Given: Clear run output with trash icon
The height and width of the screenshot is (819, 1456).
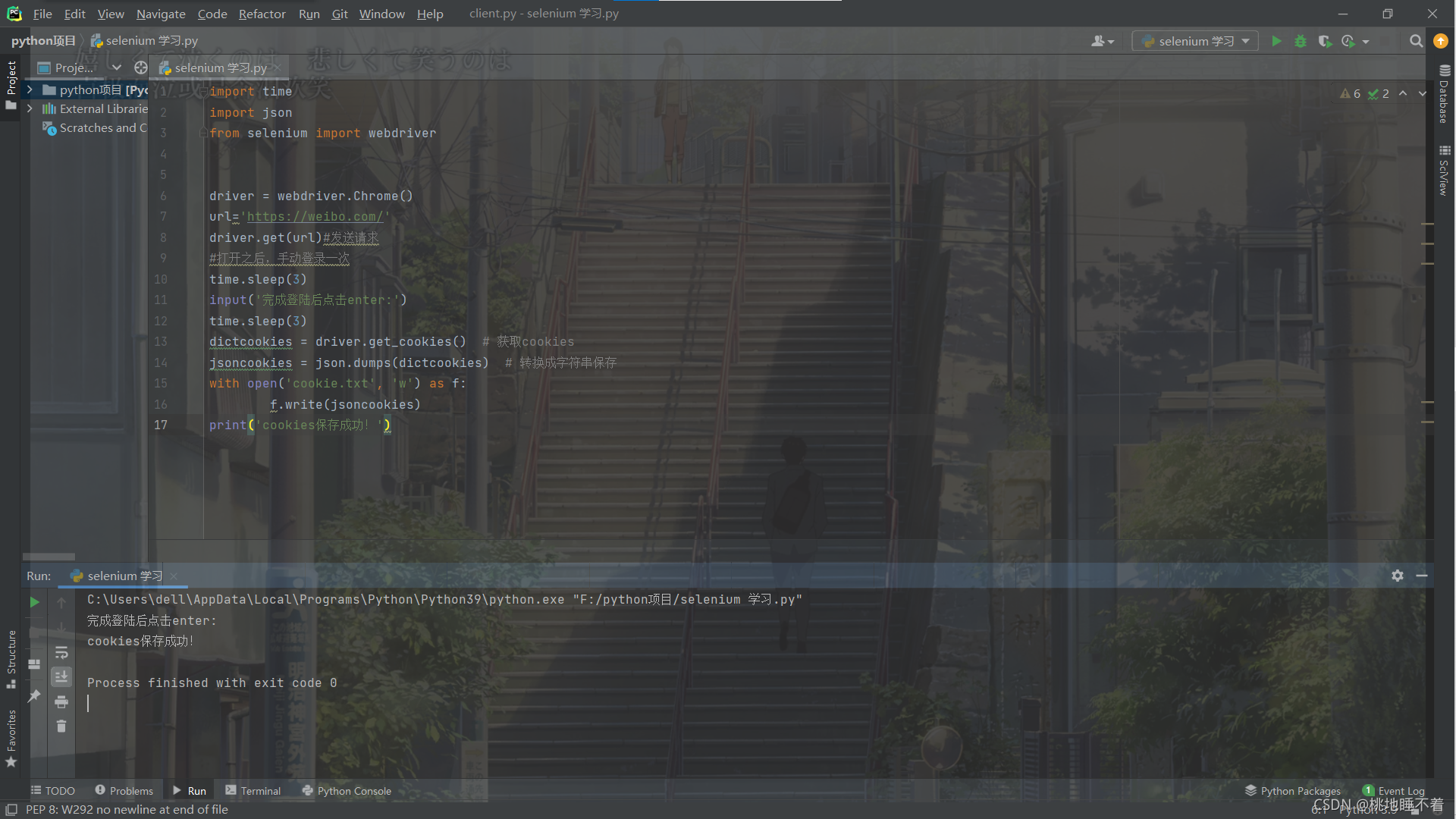Looking at the screenshot, I should point(61,726).
